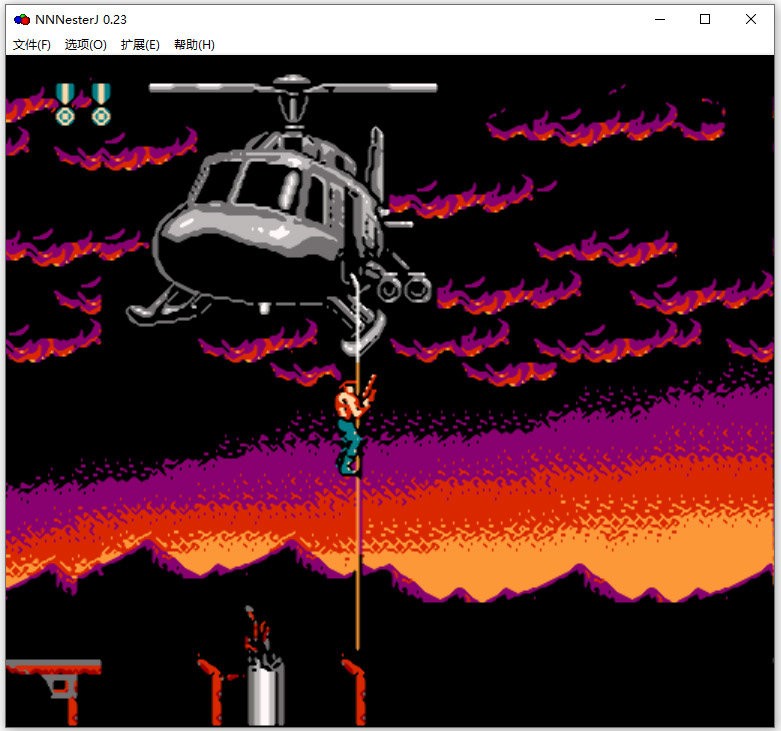Open the 帮助(H) menu

(x=194, y=45)
